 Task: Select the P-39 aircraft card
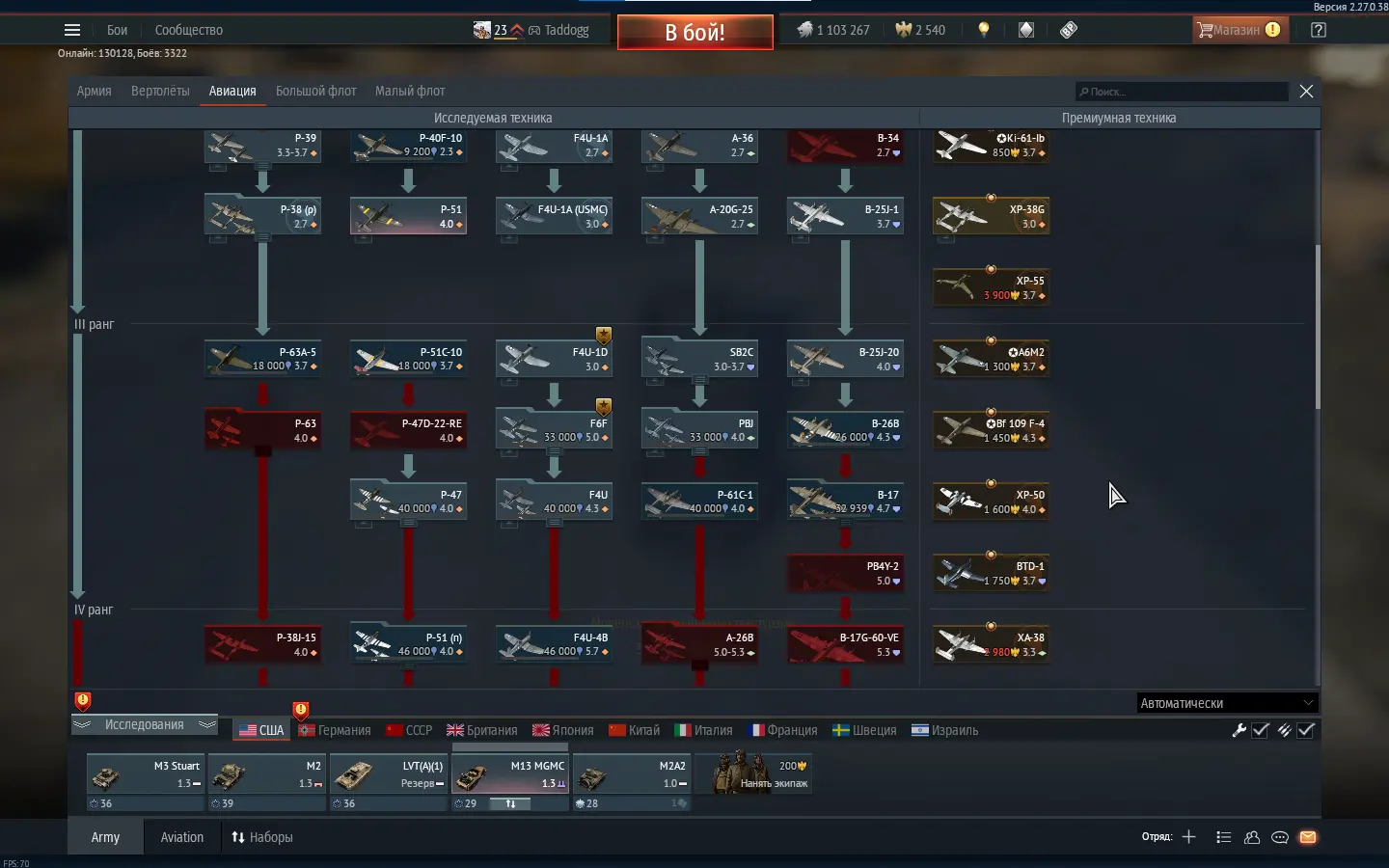coord(262,146)
